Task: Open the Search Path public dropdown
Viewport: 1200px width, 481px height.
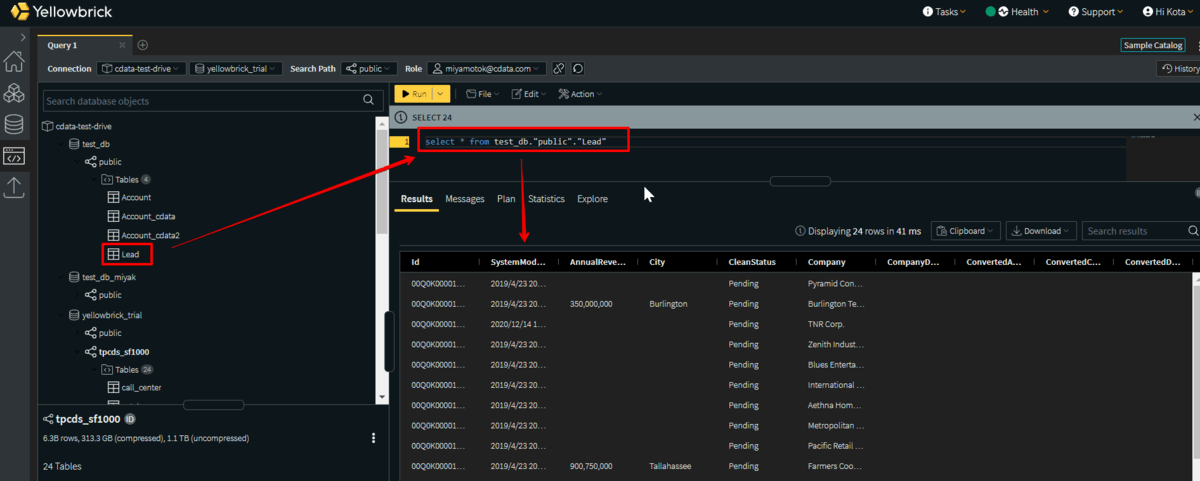Action: 367,69
